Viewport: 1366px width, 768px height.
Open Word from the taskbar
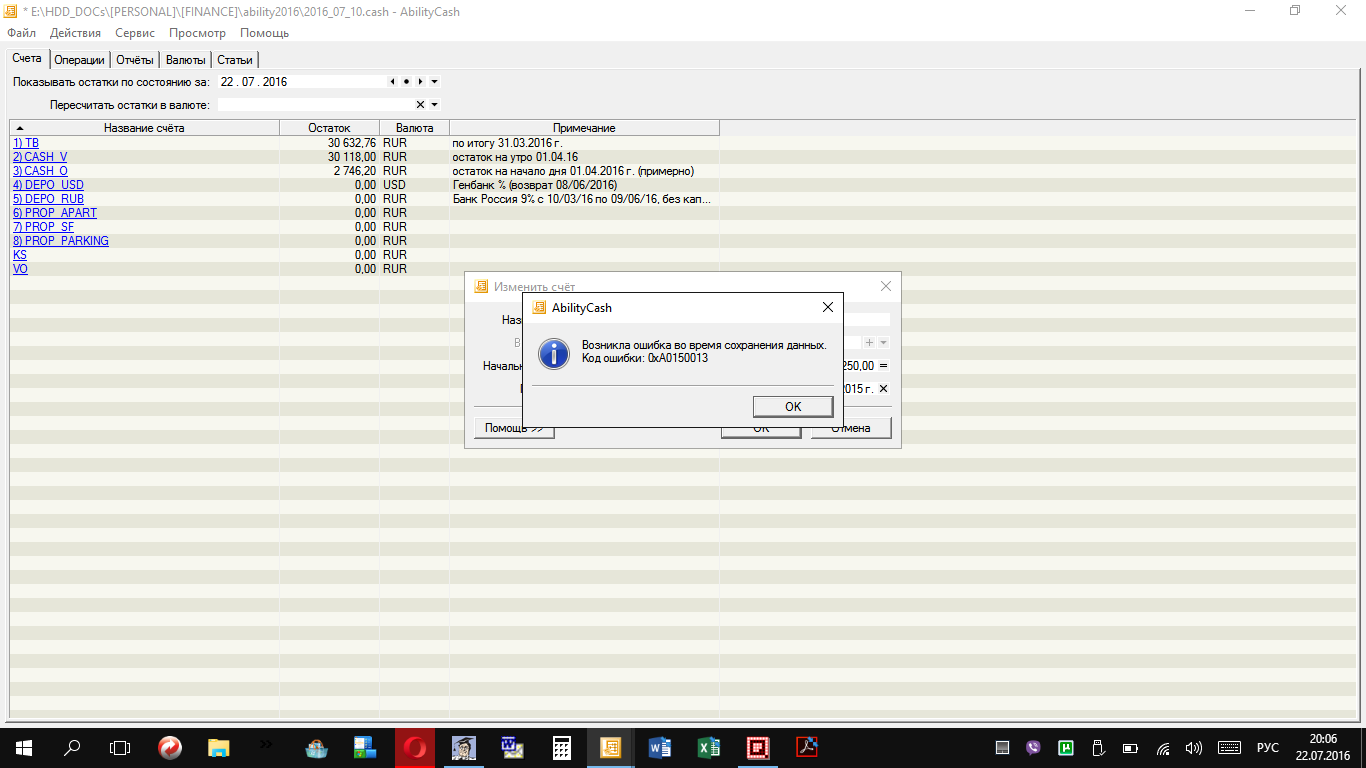[x=660, y=747]
